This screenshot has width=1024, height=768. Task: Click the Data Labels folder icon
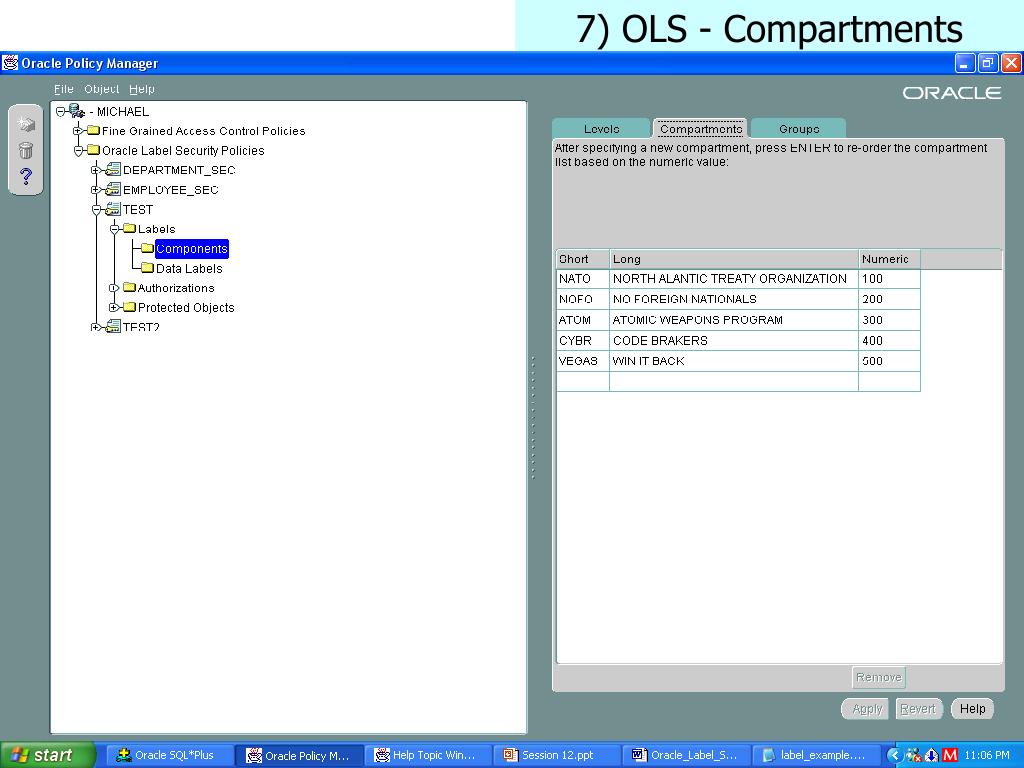(148, 268)
